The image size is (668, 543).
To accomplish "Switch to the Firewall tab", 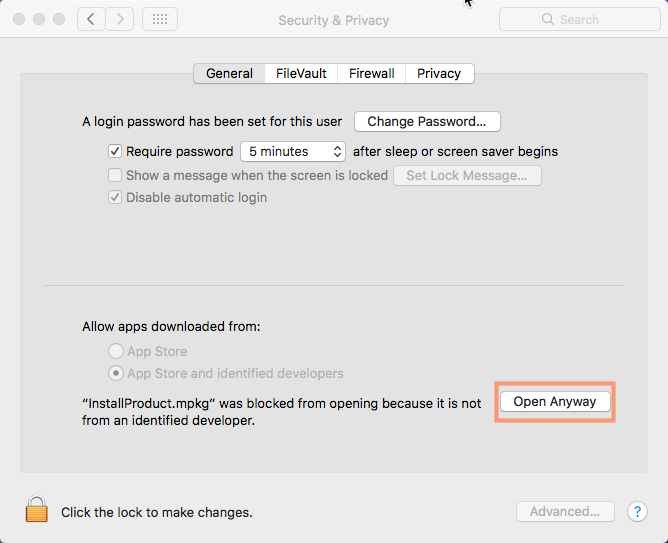I will [x=371, y=73].
